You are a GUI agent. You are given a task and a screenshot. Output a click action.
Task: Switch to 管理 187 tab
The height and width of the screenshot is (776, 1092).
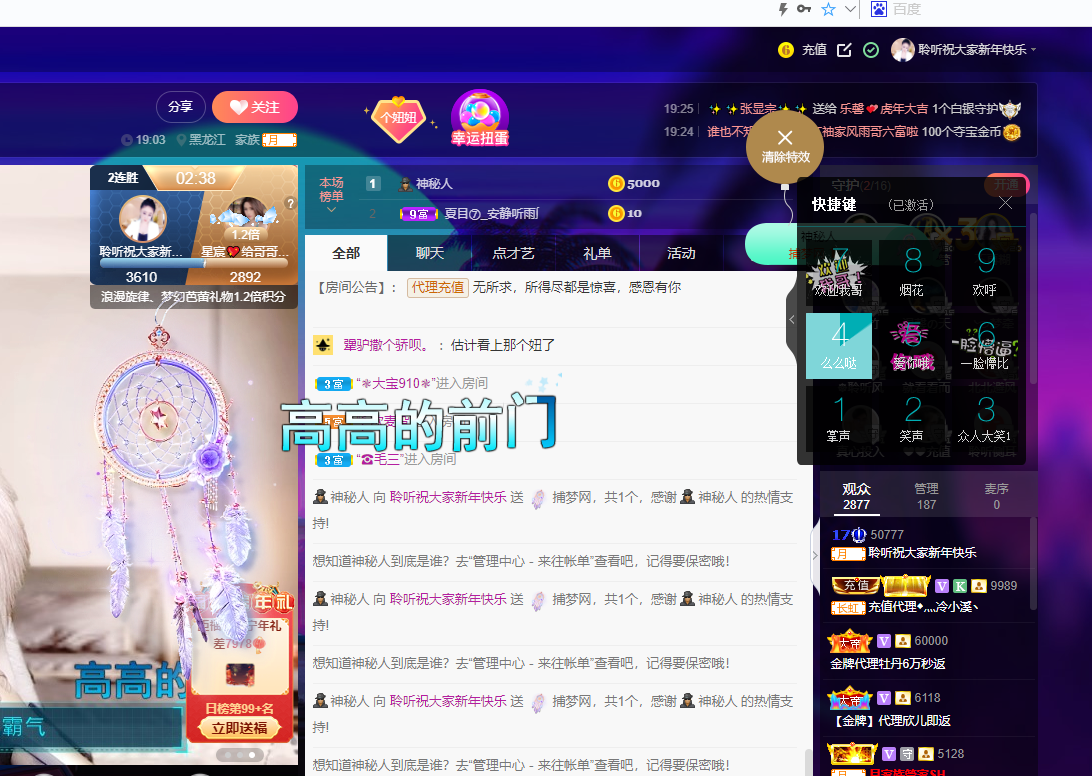pos(926,496)
